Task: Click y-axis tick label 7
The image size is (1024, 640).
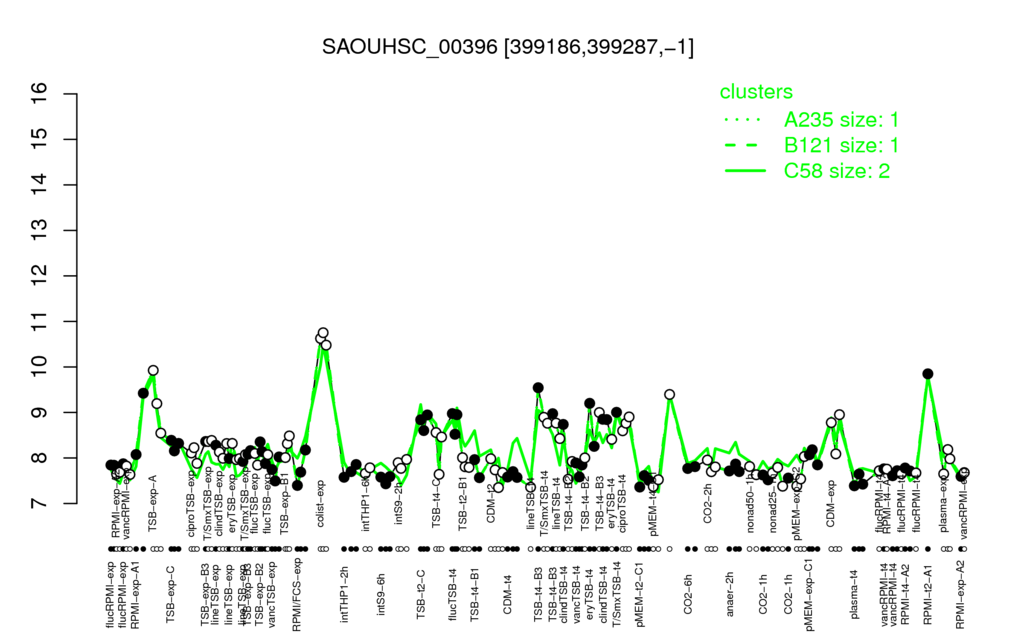Action: (x=40, y=504)
